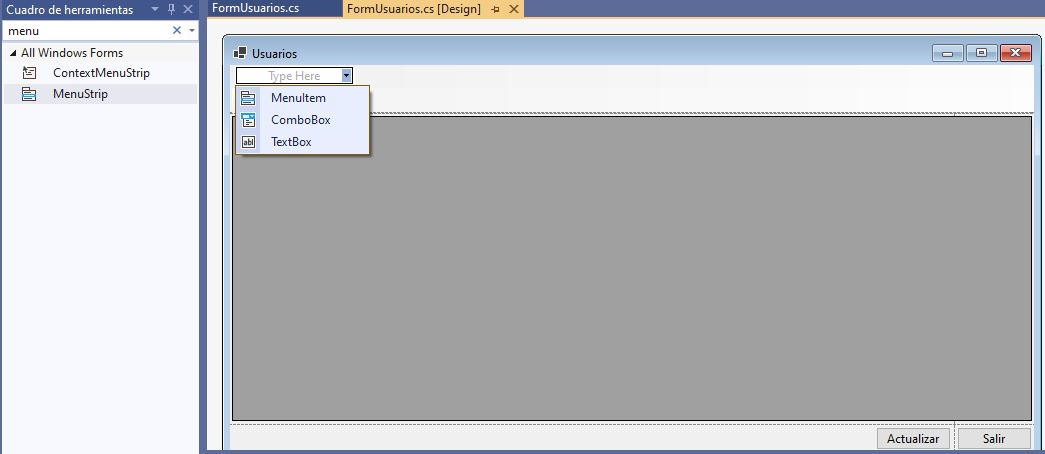
Task: Toggle auto-hide pin on Cuadro de herramientas
Action: (171, 9)
